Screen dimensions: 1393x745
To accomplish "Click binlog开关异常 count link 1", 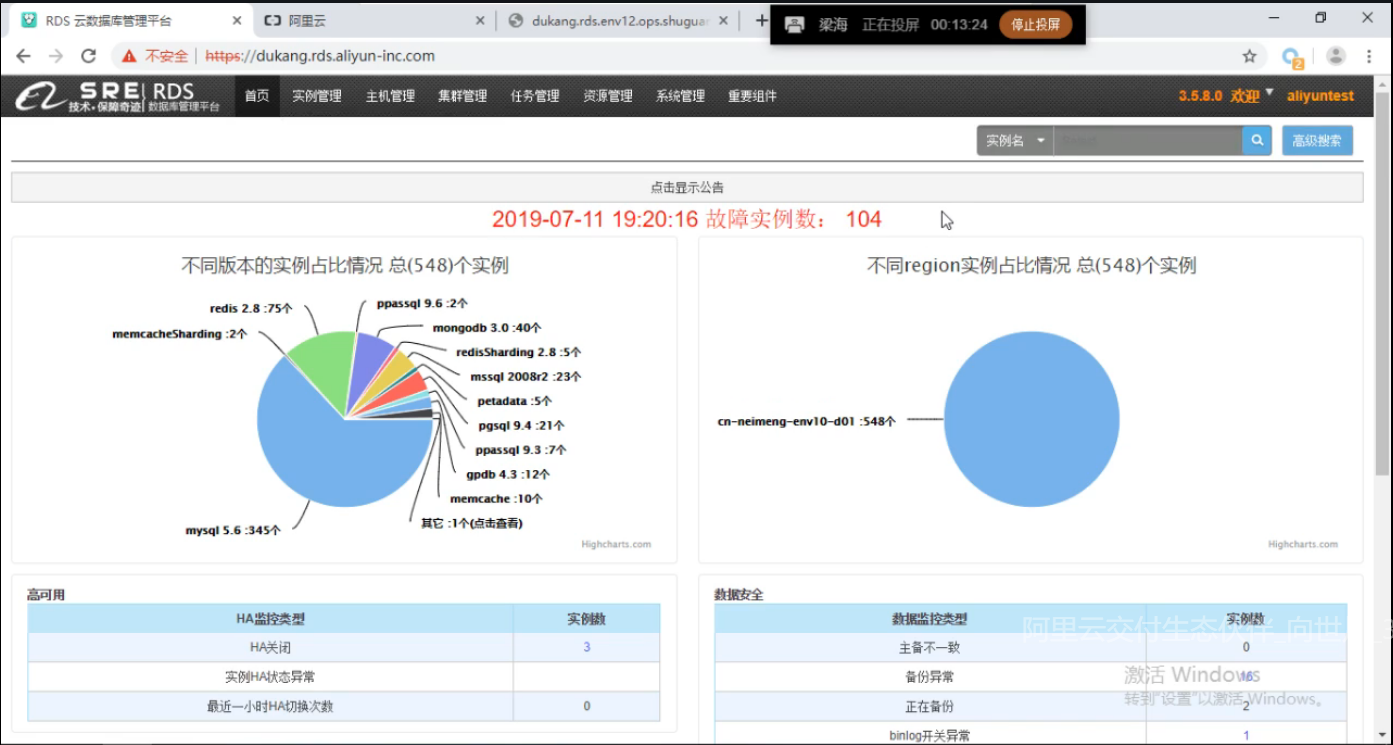I will click(1246, 736).
